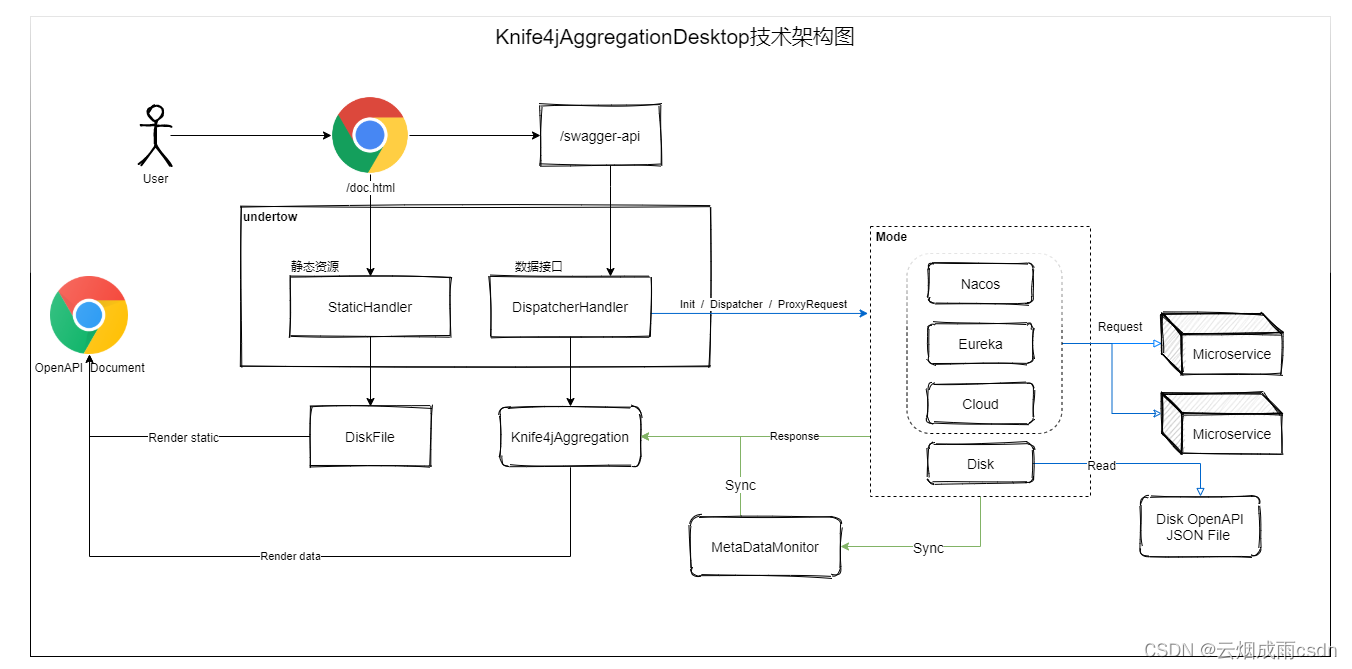Click the Chrome icon labeled /doc.html
1352x669 pixels.
click(369, 135)
